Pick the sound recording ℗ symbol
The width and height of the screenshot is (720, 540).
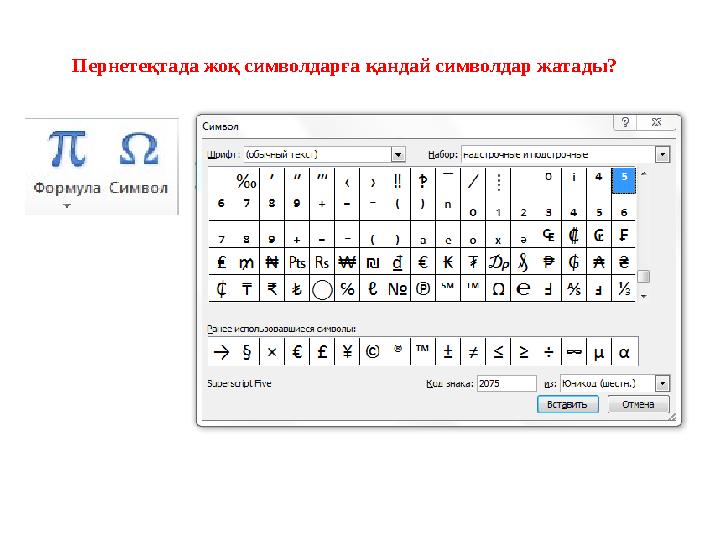coord(423,289)
